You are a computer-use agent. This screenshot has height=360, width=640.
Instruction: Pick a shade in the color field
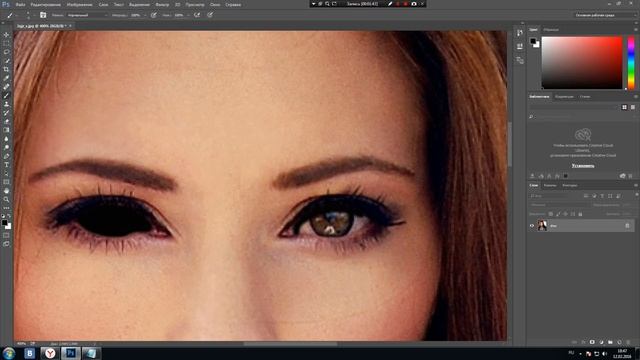click(582, 62)
